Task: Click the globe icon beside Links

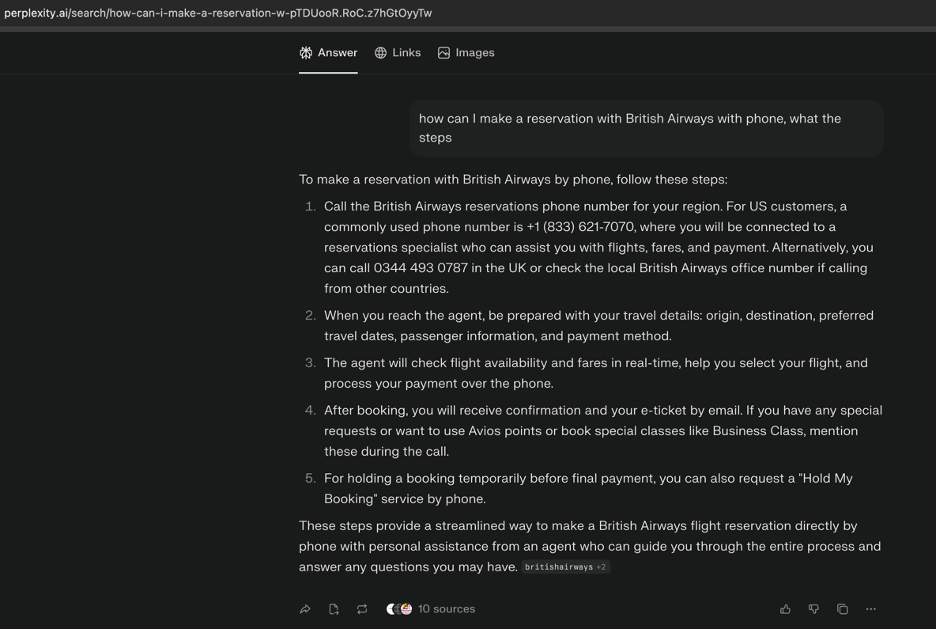Action: pyautogui.click(x=381, y=53)
